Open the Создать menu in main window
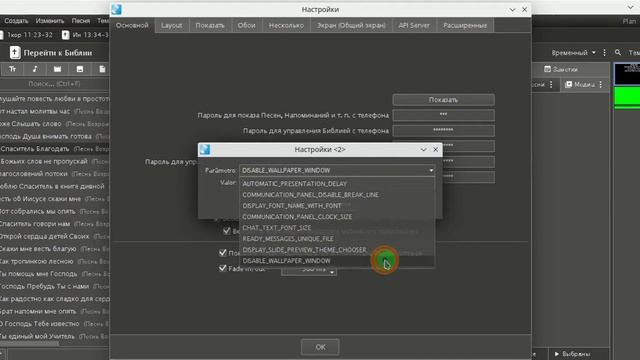The image size is (640, 360). click(x=16, y=21)
